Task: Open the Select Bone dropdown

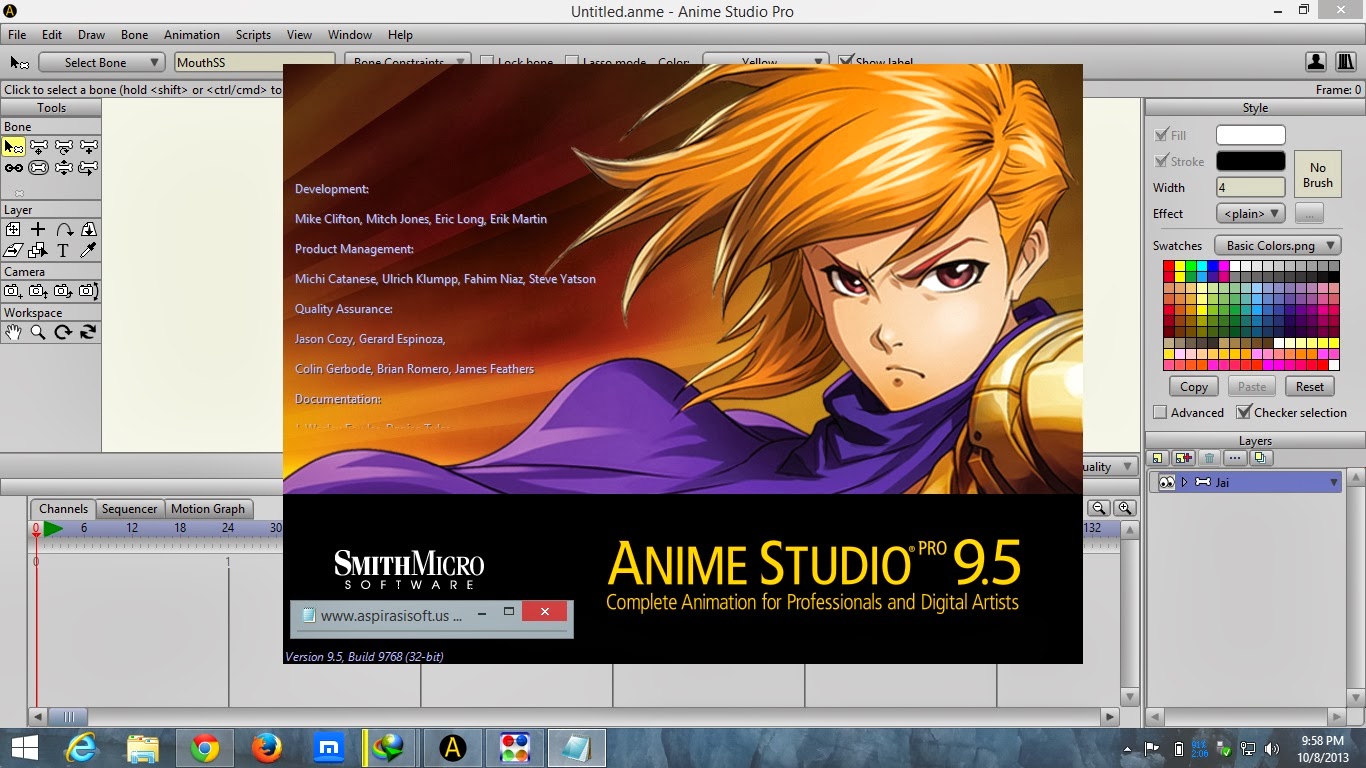Action: coord(102,62)
